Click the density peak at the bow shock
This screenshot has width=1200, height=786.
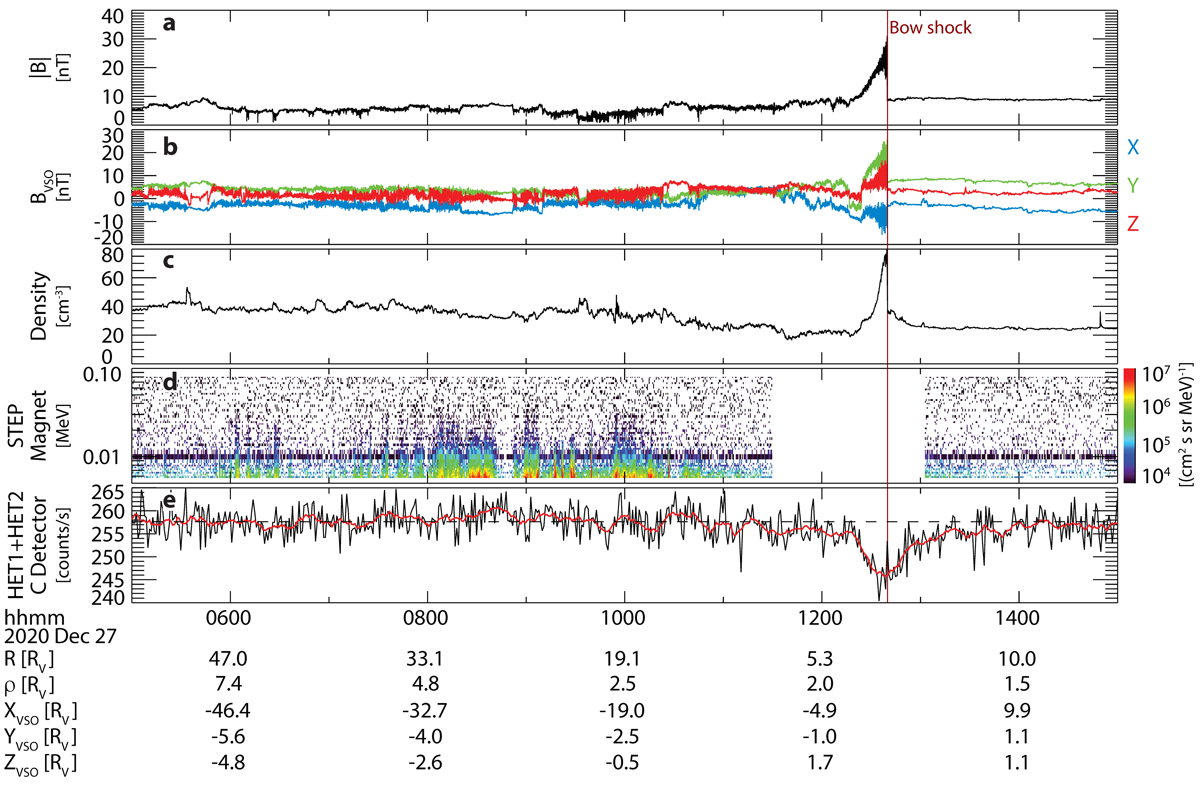pyautogui.click(x=885, y=256)
